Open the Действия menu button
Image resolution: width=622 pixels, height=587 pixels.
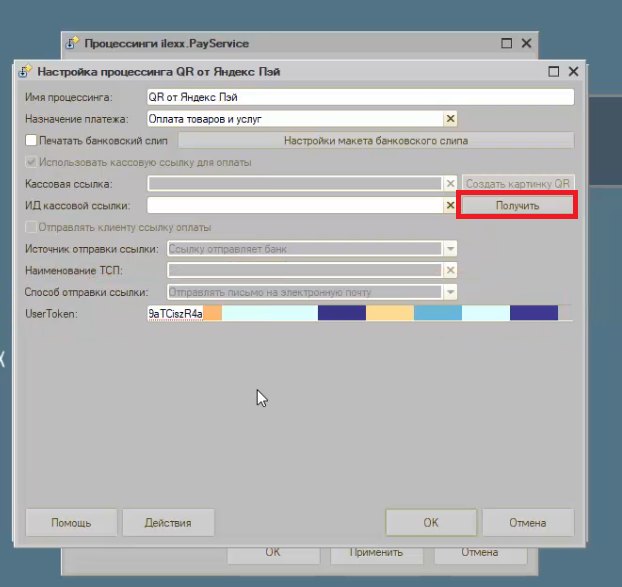[168, 523]
